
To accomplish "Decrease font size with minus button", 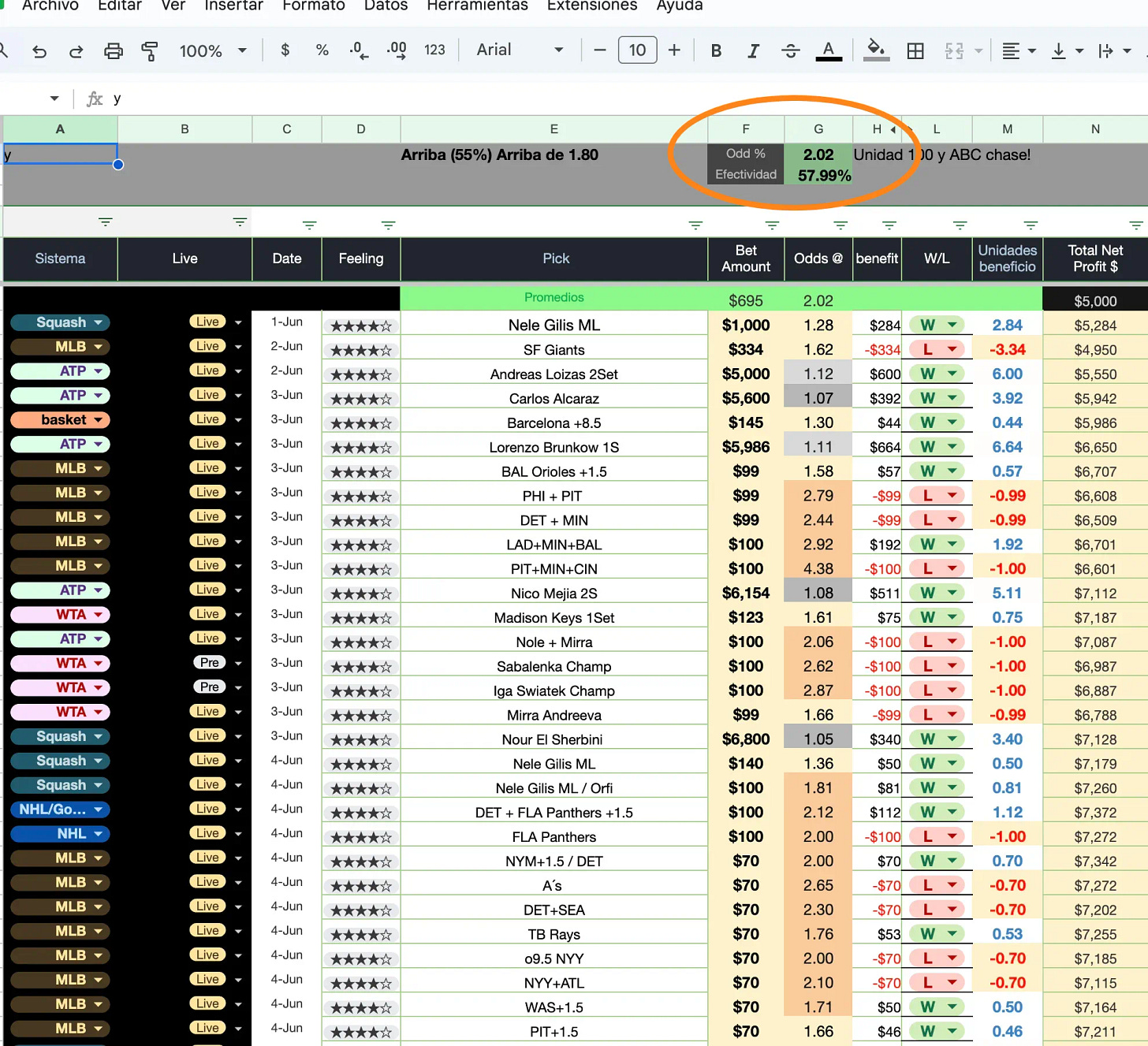I will pos(600,50).
